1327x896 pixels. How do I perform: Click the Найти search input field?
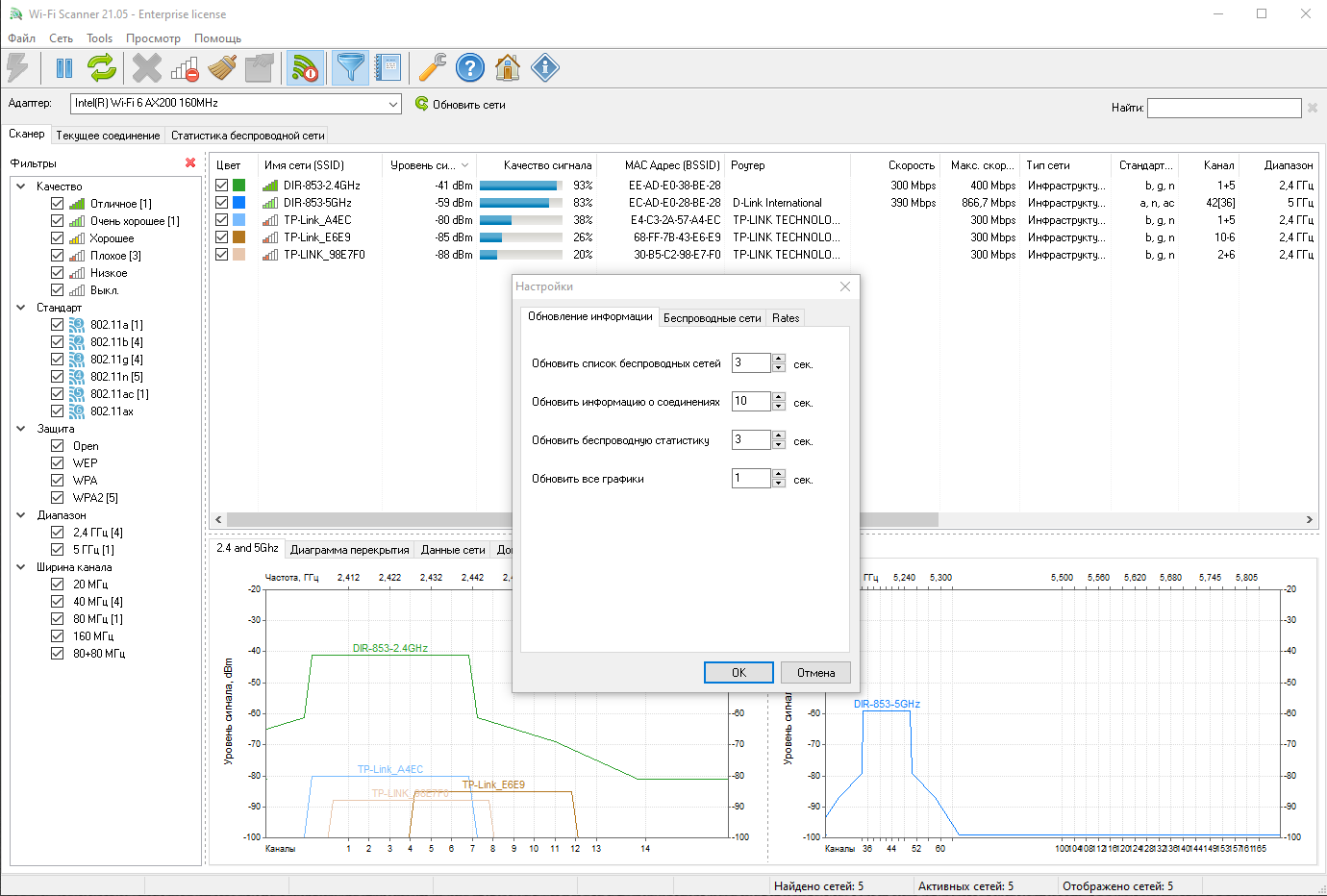tap(1223, 108)
